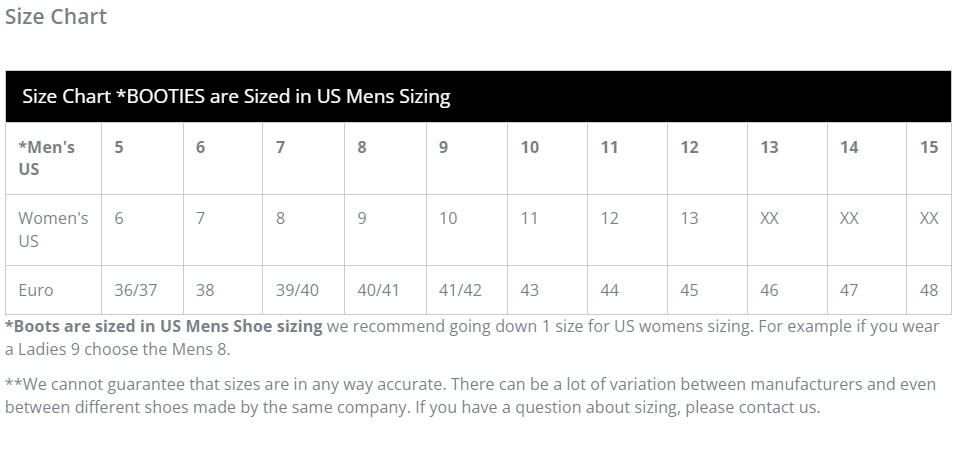Click the bold "Boots are sized in US Mens" note

coord(164,326)
